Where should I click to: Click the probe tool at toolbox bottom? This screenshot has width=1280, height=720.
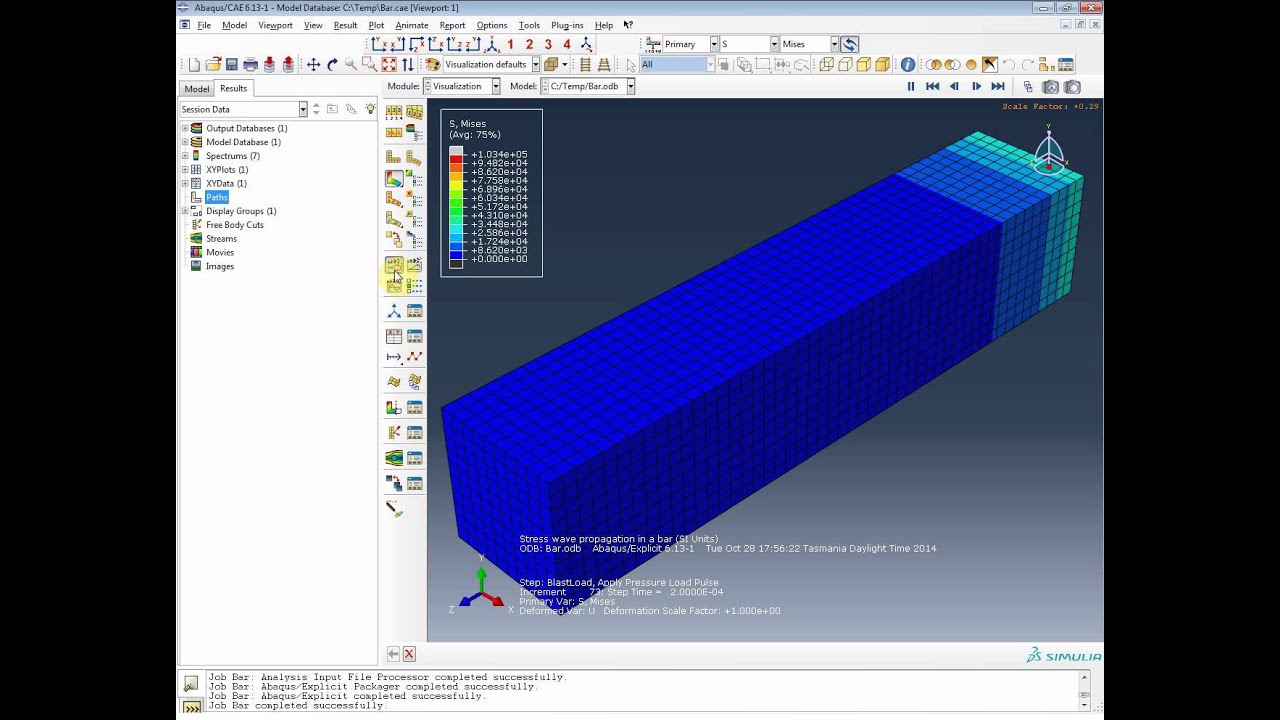394,509
